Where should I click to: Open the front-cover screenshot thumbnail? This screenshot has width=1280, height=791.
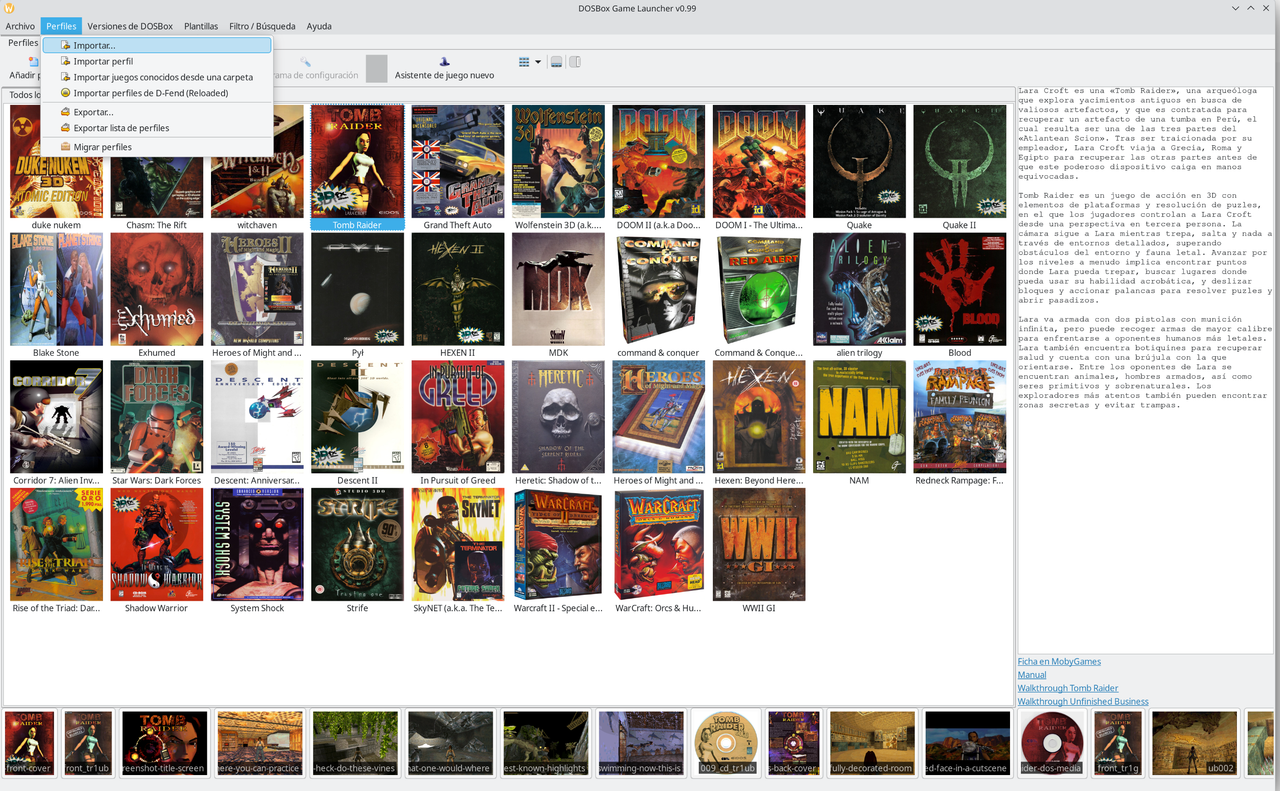click(x=30, y=743)
